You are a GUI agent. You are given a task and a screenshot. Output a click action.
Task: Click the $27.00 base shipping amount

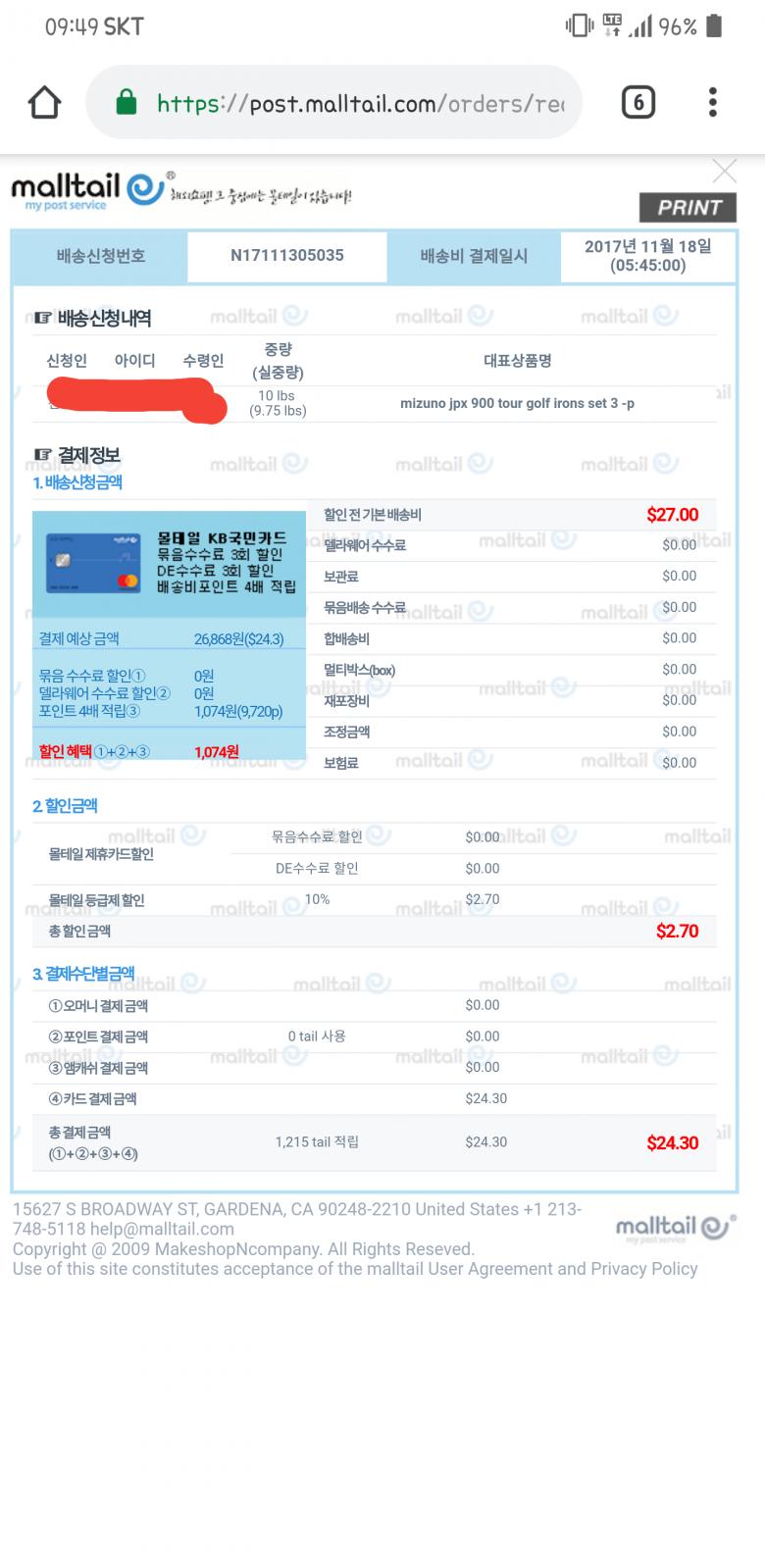(673, 514)
